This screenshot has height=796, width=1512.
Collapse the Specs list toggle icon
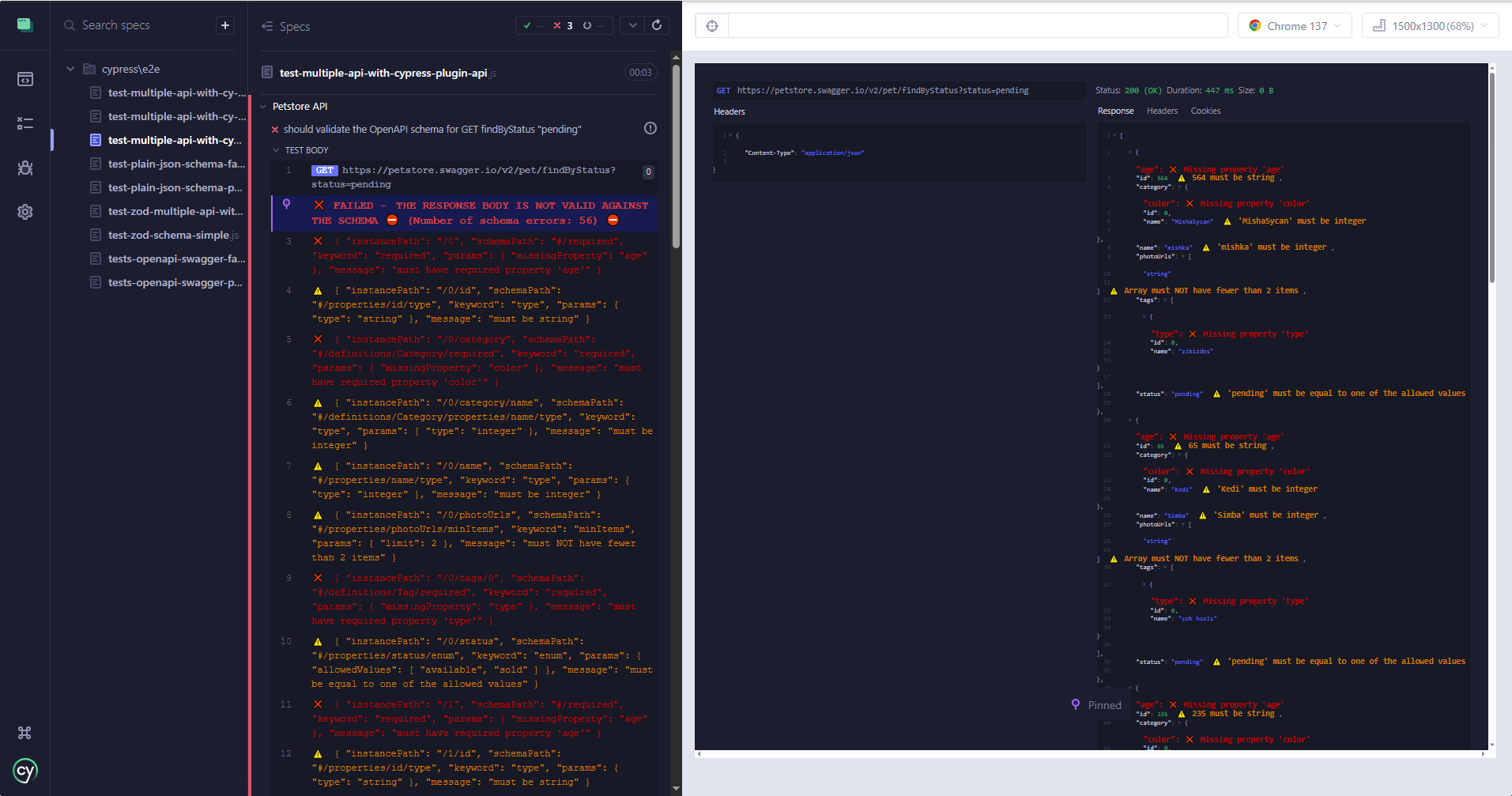click(x=267, y=26)
